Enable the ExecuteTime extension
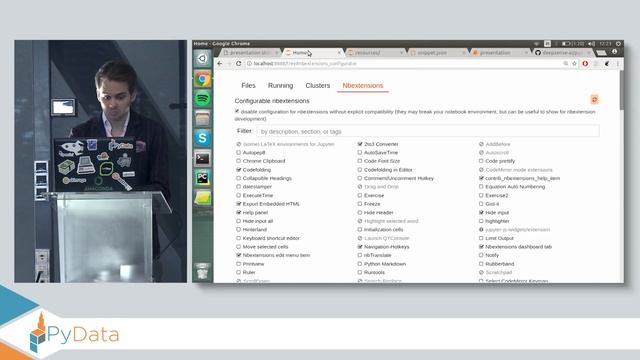This screenshot has width=640, height=360. coord(238,195)
